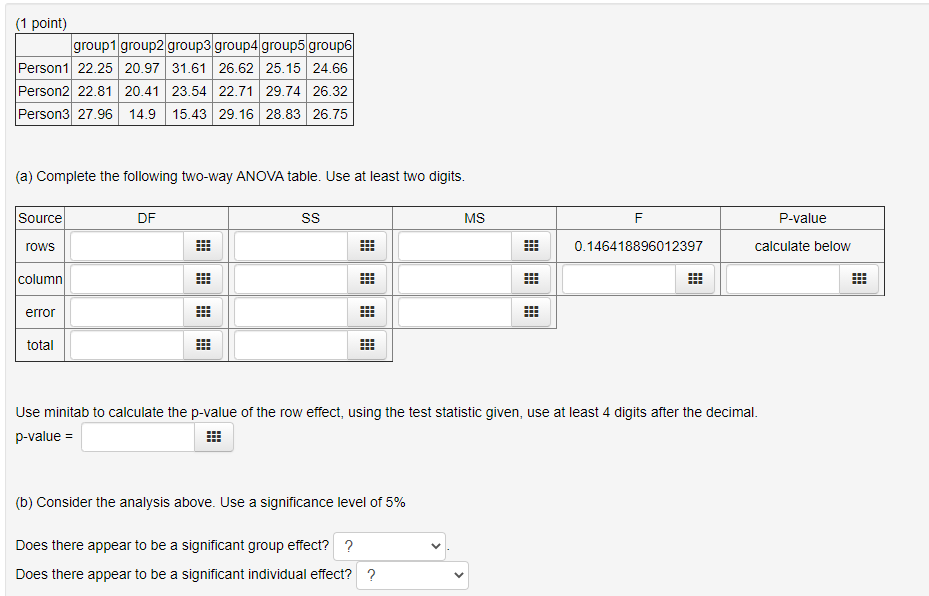The width and height of the screenshot is (929, 596).
Task: Open the equation editor beside the p-value field
Action: (x=214, y=437)
